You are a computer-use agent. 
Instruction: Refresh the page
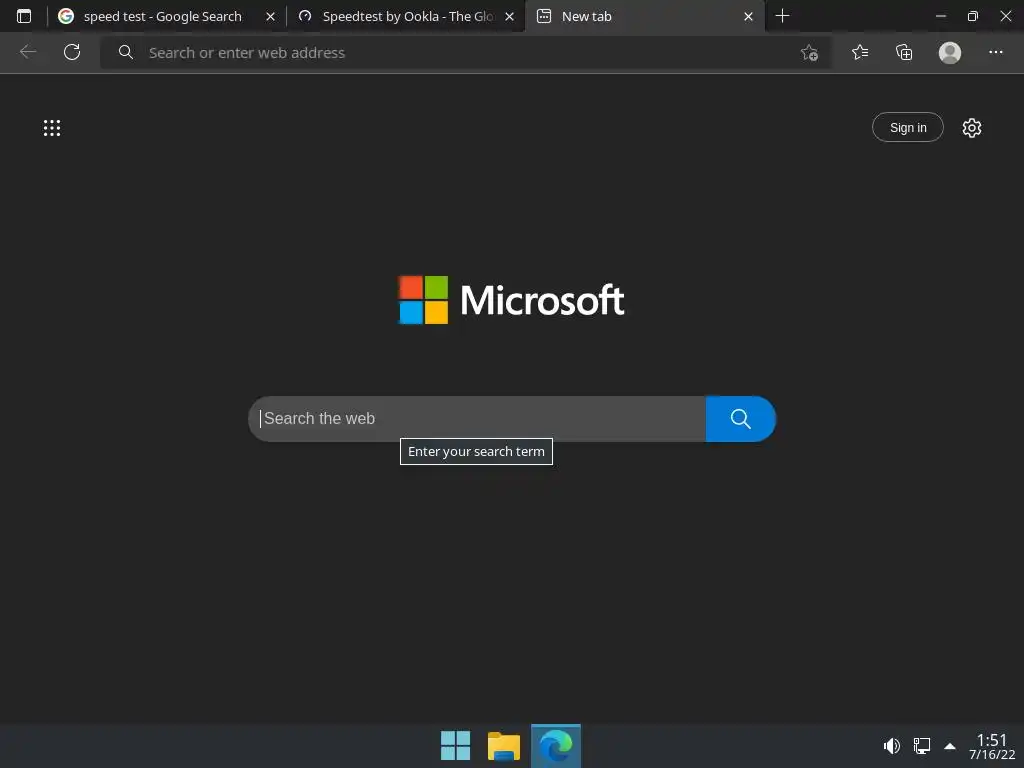72,52
